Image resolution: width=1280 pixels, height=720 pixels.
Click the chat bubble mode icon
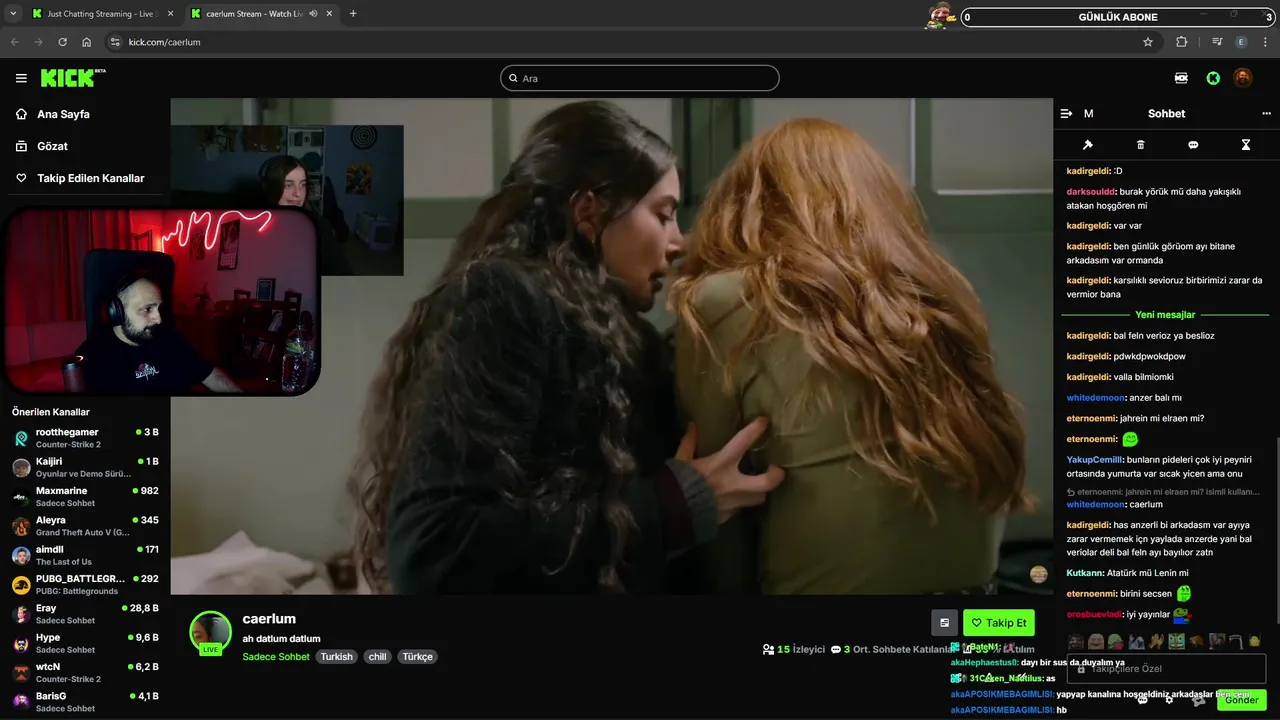[x=1193, y=145]
